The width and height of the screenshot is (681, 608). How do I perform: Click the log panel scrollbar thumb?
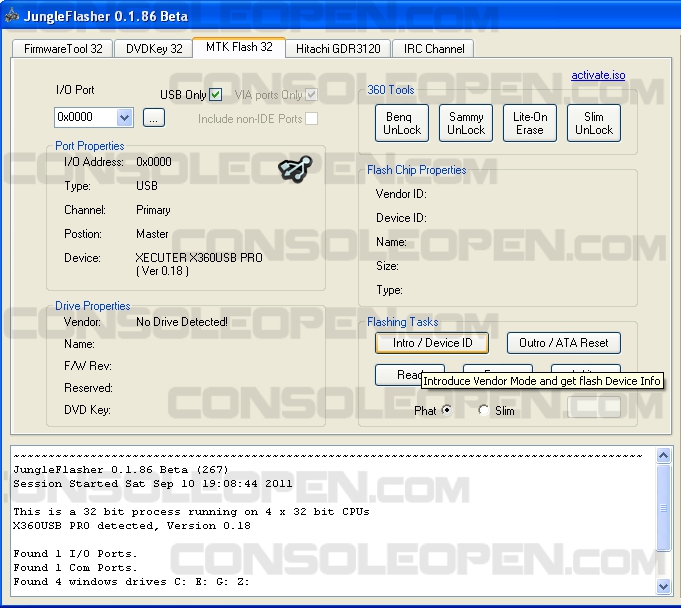click(663, 508)
